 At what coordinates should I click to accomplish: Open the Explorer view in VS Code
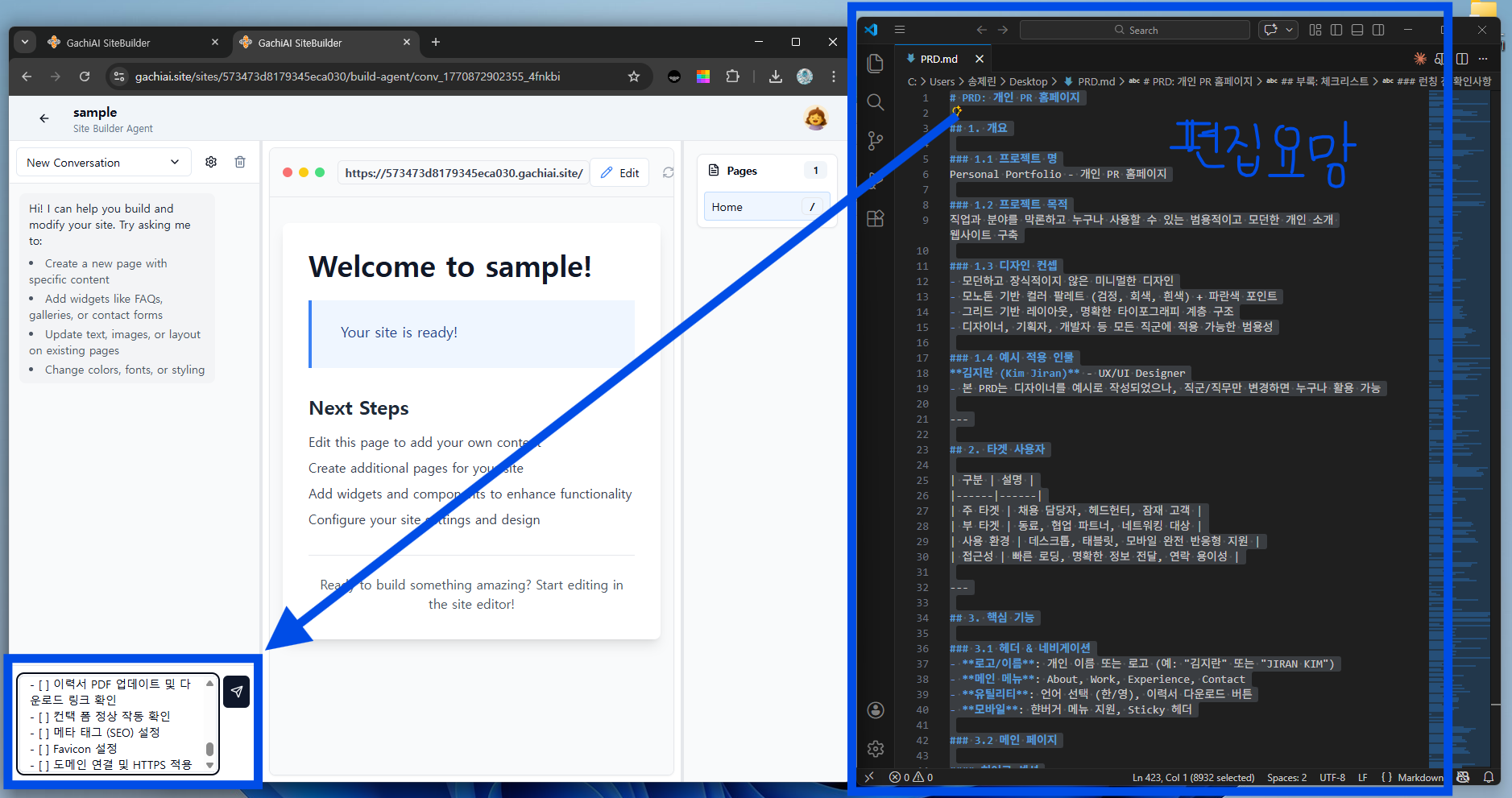pyautogui.click(x=876, y=64)
